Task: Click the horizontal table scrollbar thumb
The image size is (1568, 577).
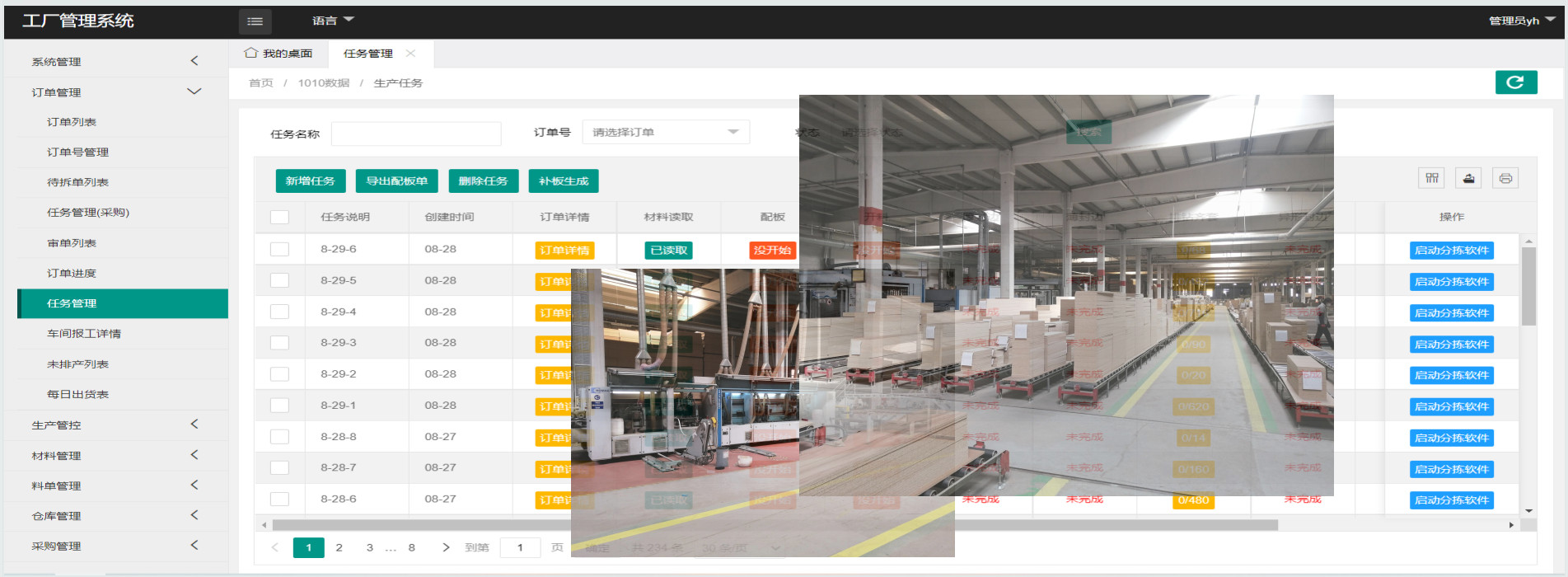Action: tap(775, 525)
